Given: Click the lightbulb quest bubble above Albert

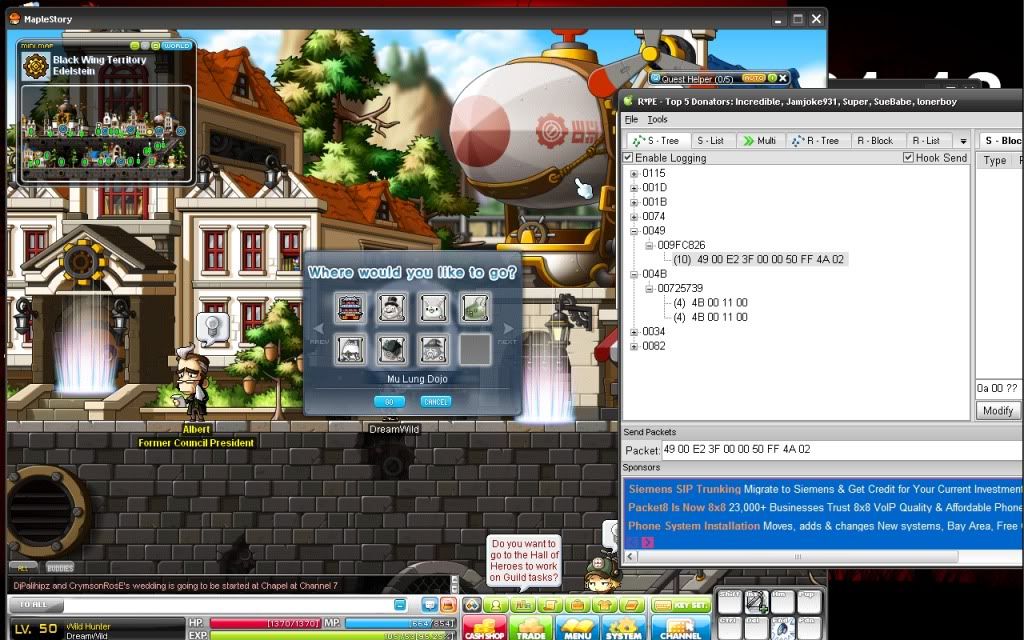Looking at the screenshot, I should (212, 329).
